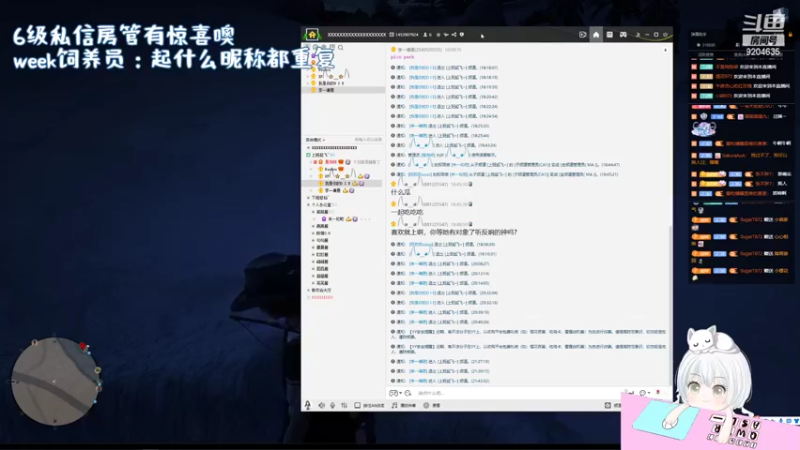Open the video playback icon in the title bar

583,35
